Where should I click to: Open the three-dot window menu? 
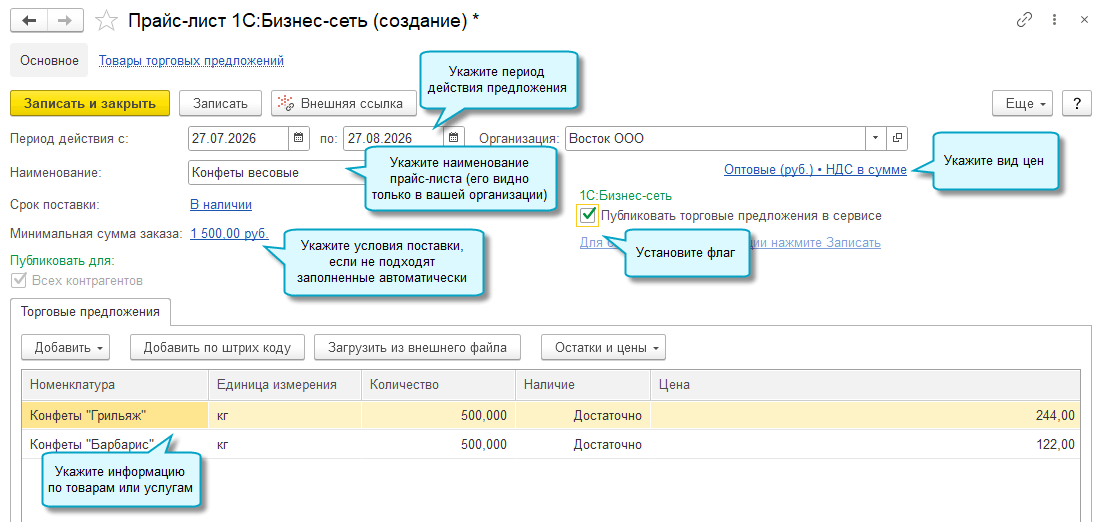click(1055, 20)
